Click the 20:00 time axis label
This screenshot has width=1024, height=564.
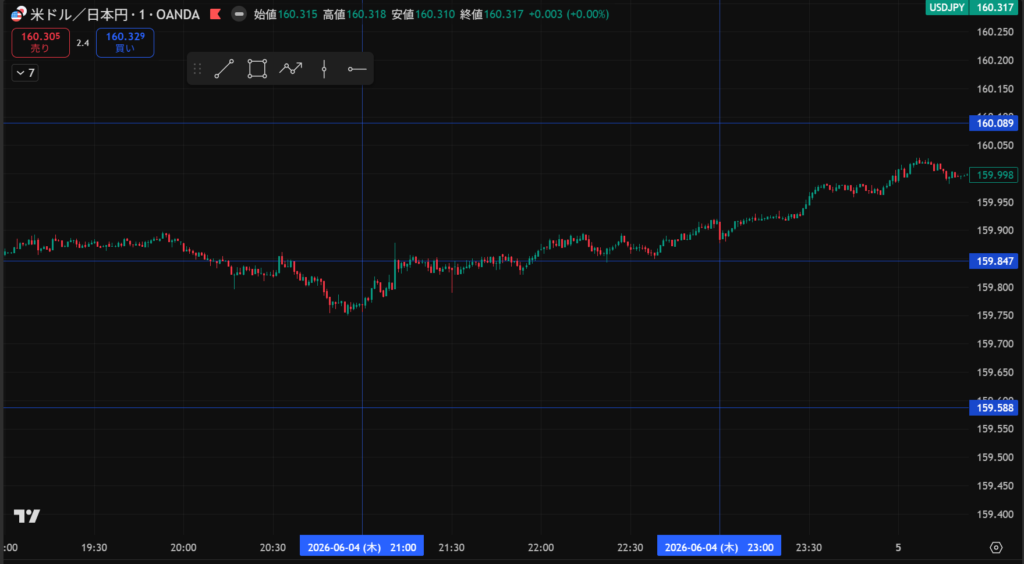point(184,547)
